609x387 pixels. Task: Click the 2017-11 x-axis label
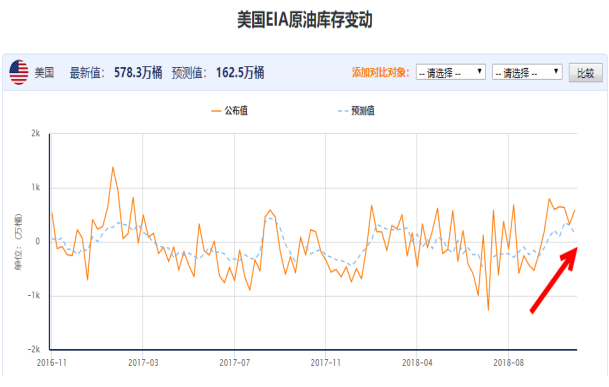point(326,363)
